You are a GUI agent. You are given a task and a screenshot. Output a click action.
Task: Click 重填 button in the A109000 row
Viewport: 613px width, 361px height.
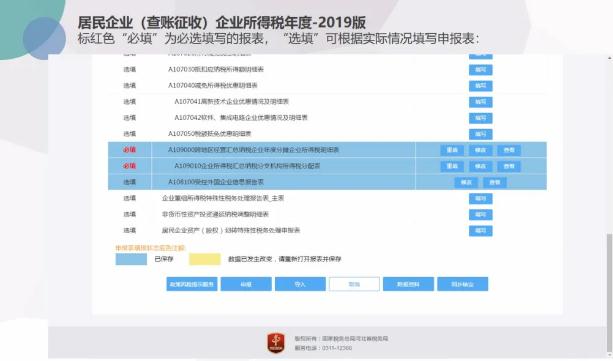[x=452, y=150]
